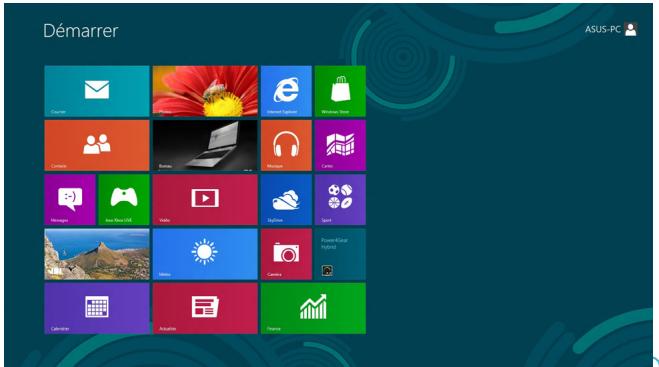Launch Internet Explorer tile

point(286,91)
